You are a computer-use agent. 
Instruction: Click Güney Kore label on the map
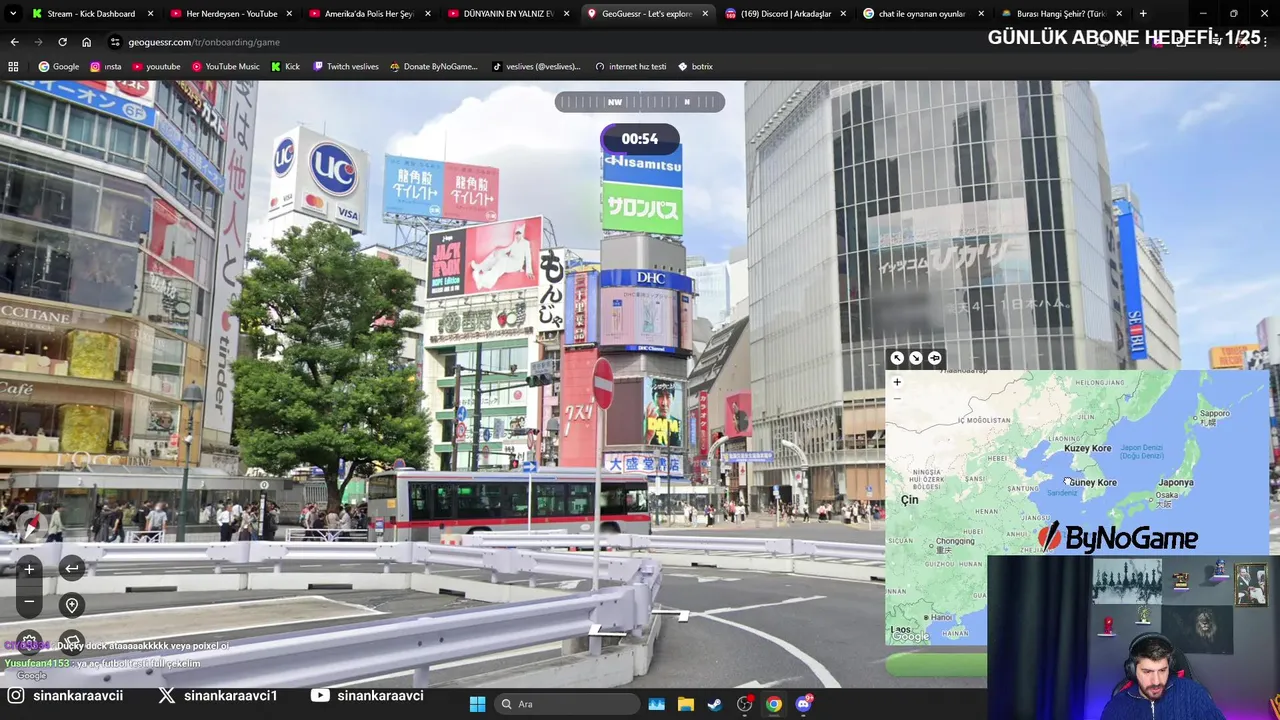(1093, 483)
